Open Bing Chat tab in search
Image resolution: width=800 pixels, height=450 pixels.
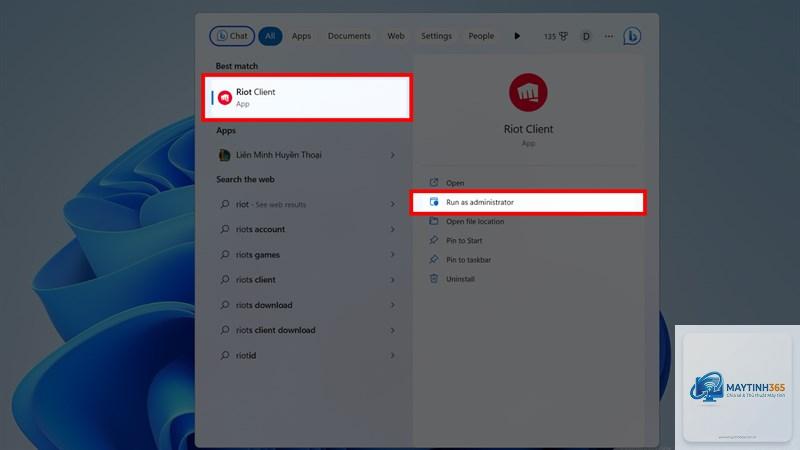(x=232, y=36)
